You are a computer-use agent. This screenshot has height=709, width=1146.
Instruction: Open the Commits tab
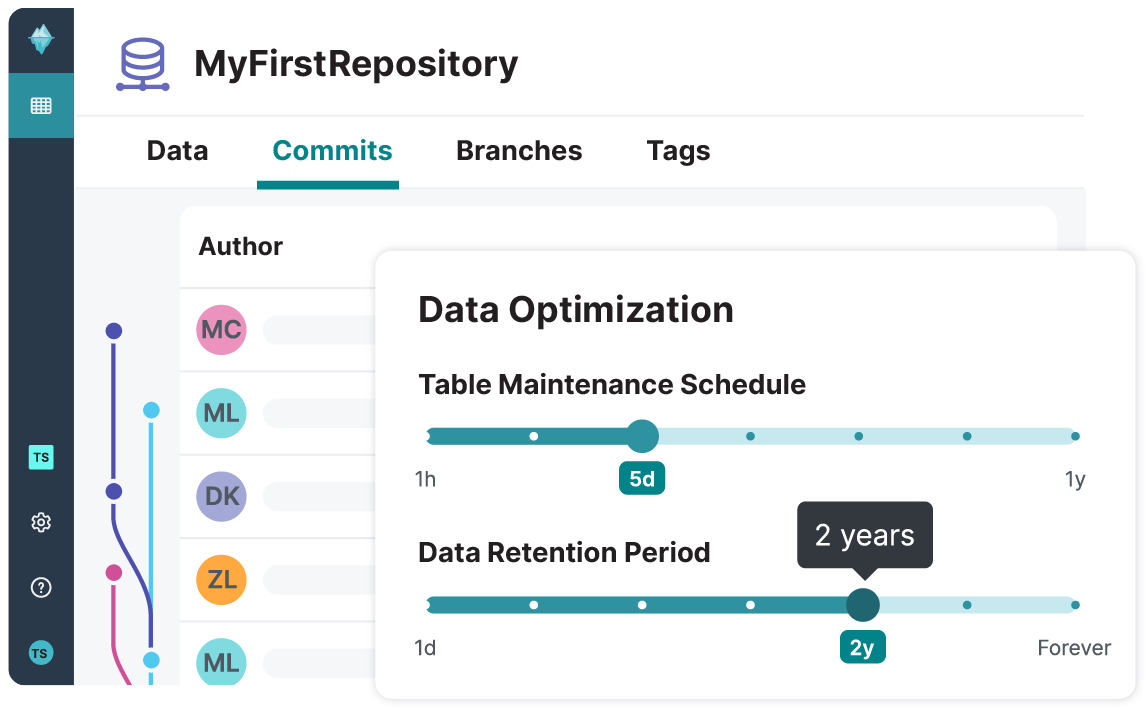click(332, 151)
